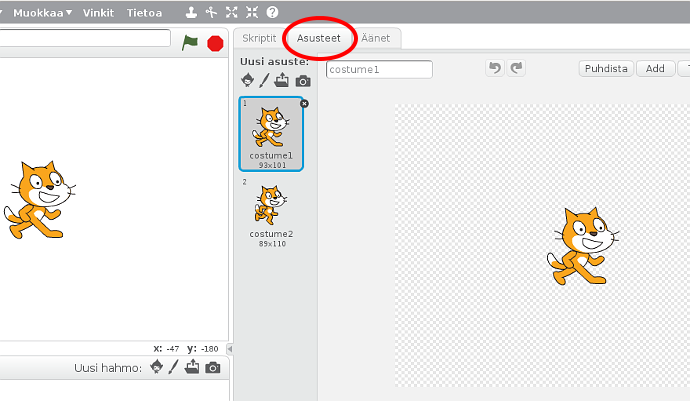The height and width of the screenshot is (401, 690).
Task: Click the project title field
Action: [x=85, y=38]
